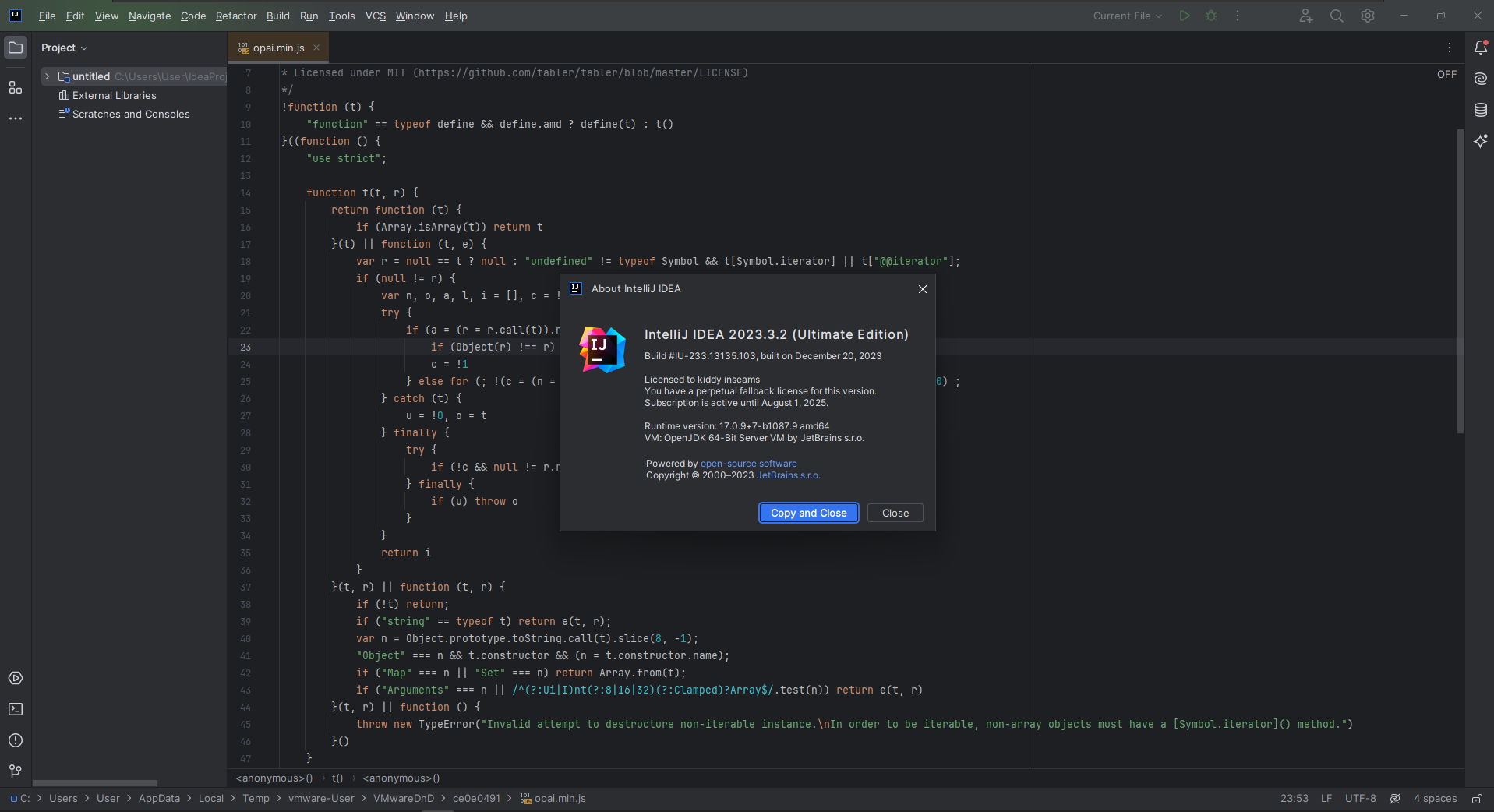Viewport: 1494px width, 812px height.
Task: Click the green Run button in toolbar
Action: (x=1185, y=16)
